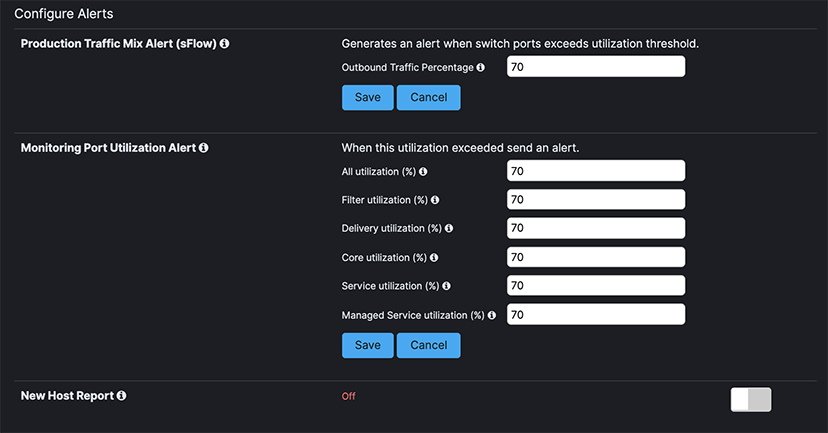Click info icon beside Production Traffic Mix Alert
The height and width of the screenshot is (433, 828).
224,44
